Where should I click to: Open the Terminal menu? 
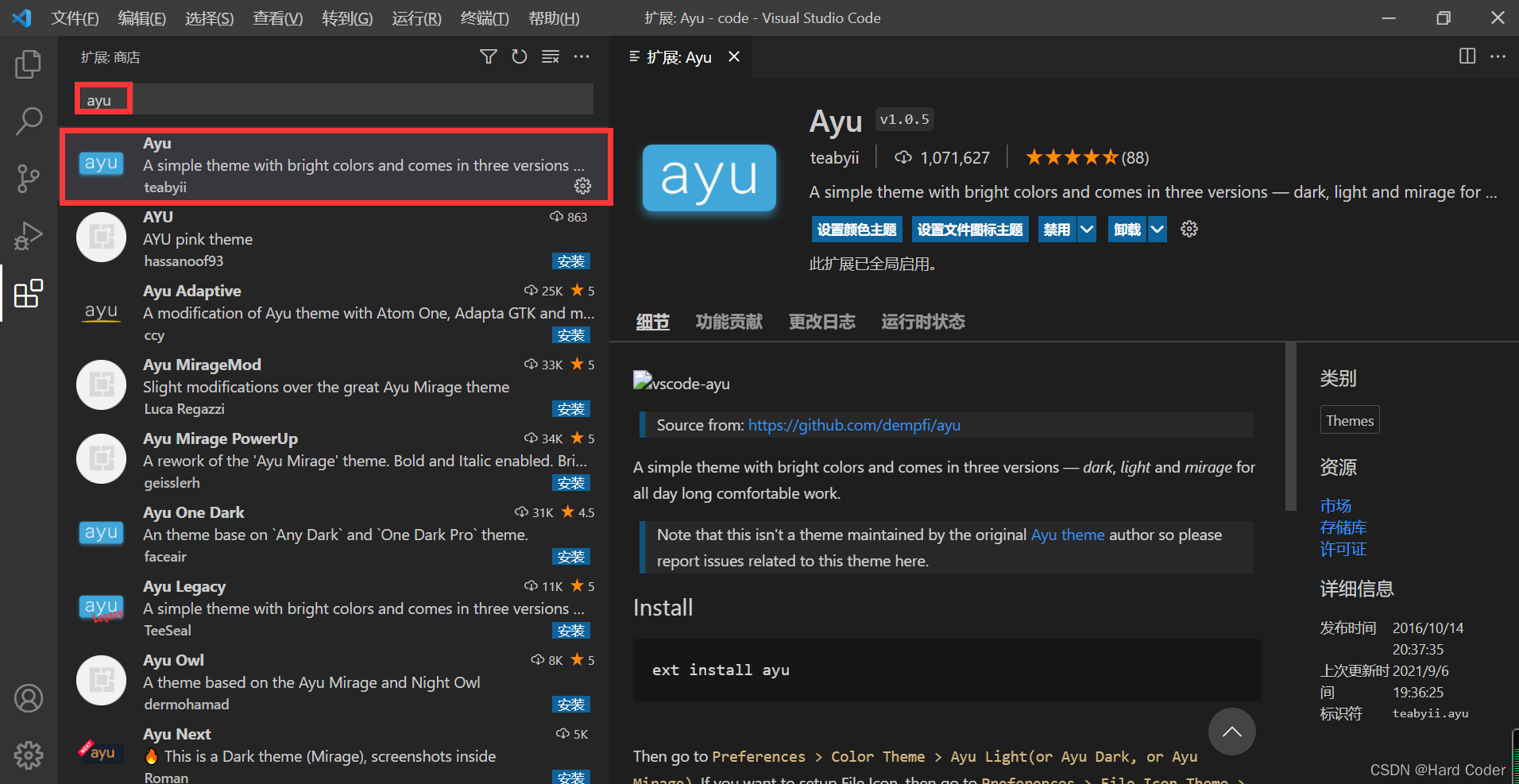(485, 17)
